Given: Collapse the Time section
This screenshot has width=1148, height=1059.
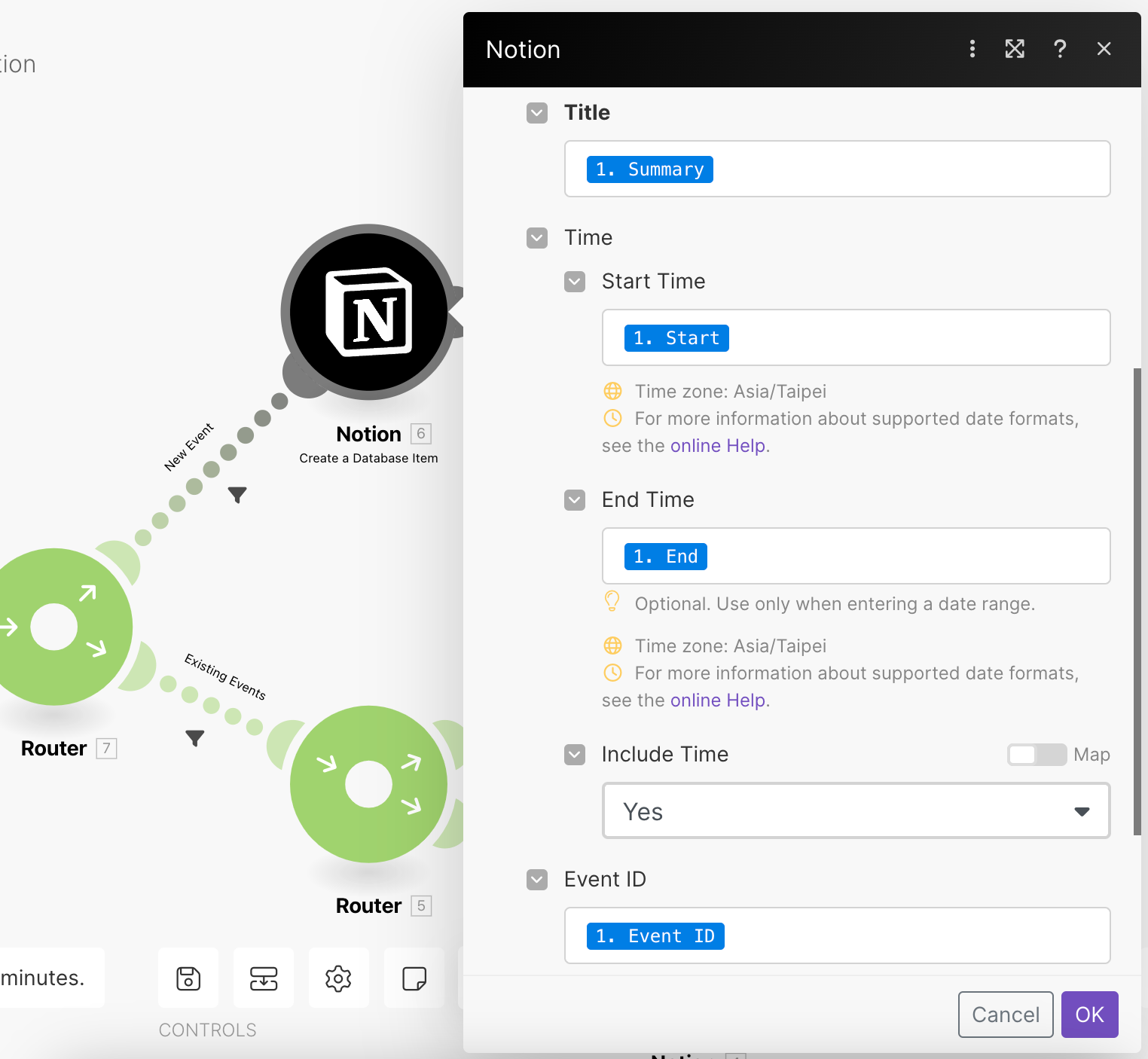Looking at the screenshot, I should (x=537, y=238).
